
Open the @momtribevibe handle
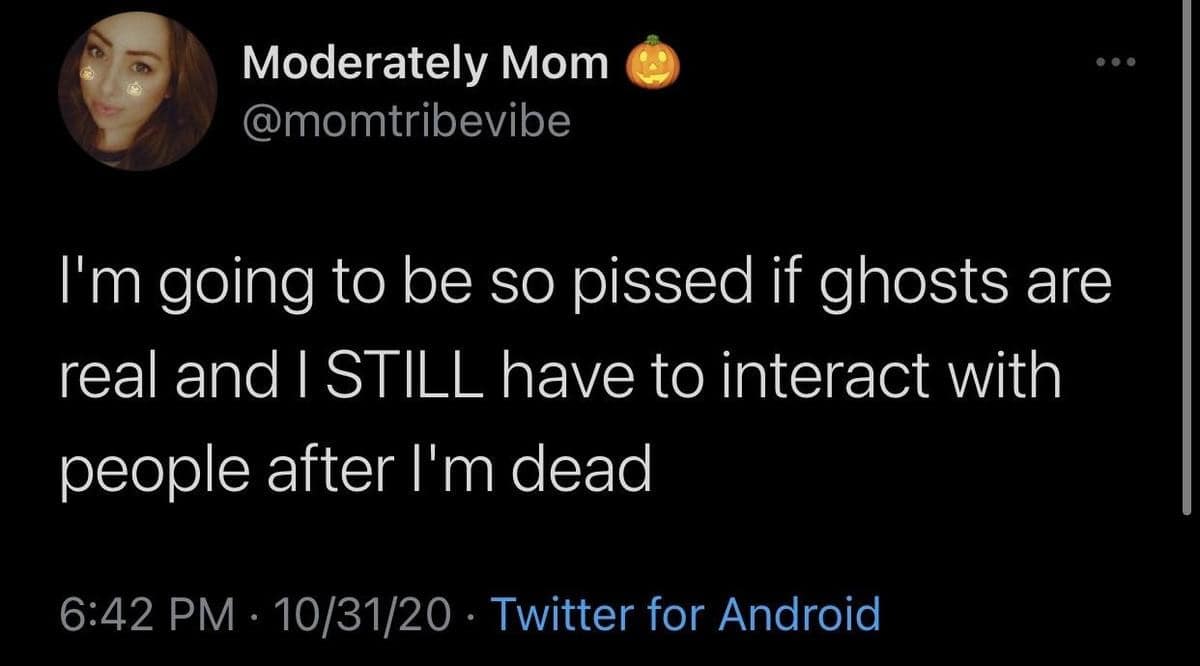point(406,121)
